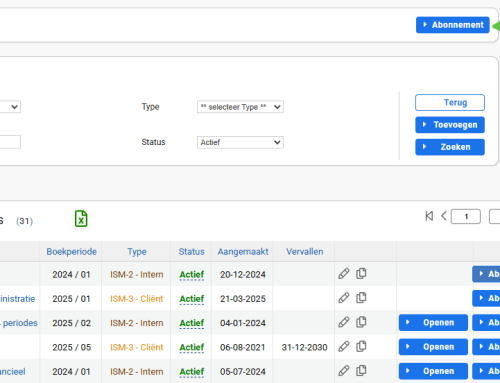Go to previous page of results
The height and width of the screenshot is (383, 500).
click(x=444, y=216)
